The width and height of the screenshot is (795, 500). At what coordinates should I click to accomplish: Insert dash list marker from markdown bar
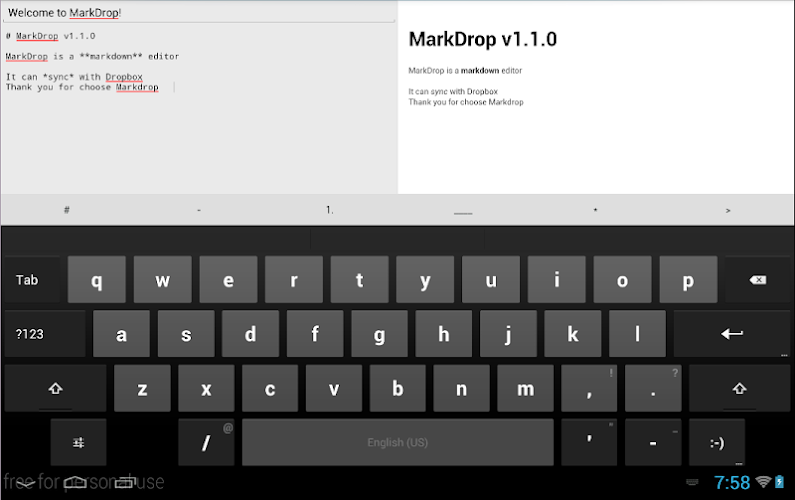click(x=199, y=210)
